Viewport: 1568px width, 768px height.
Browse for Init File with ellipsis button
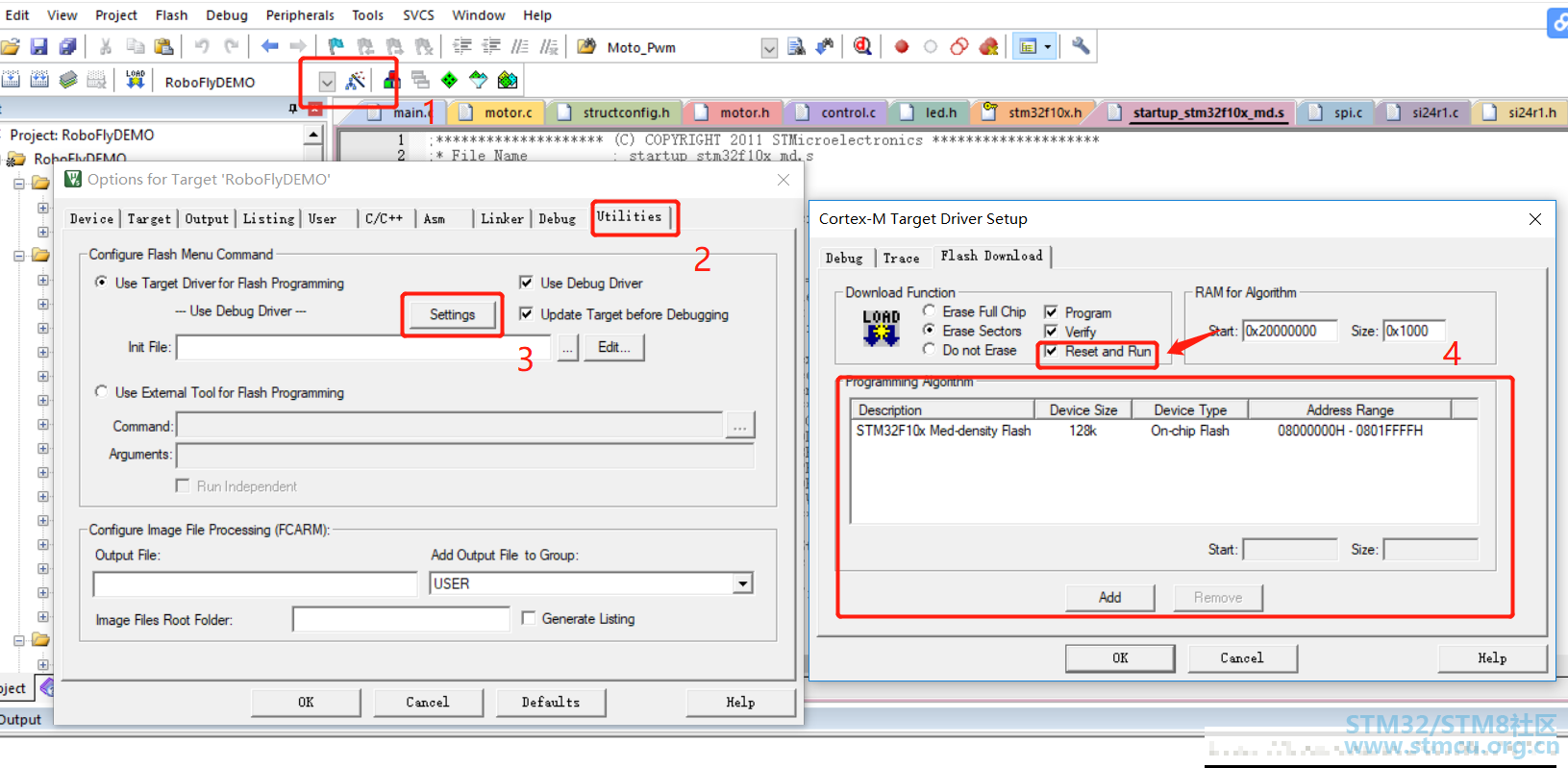[x=567, y=348]
